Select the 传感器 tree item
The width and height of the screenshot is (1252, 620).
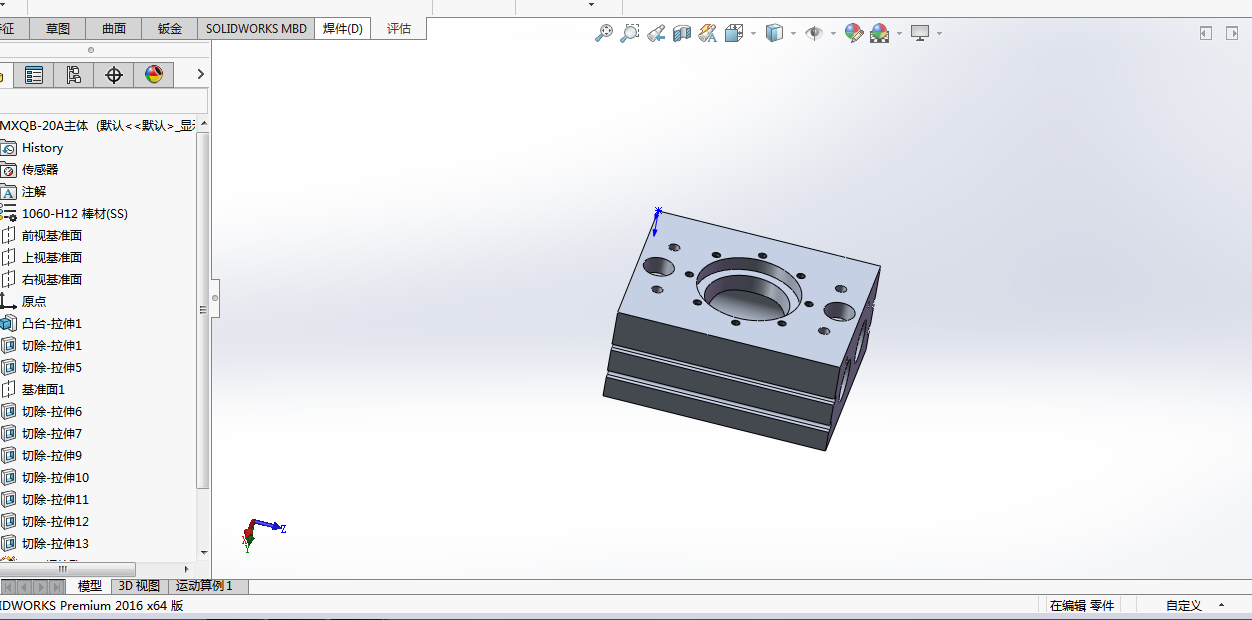click(40, 170)
